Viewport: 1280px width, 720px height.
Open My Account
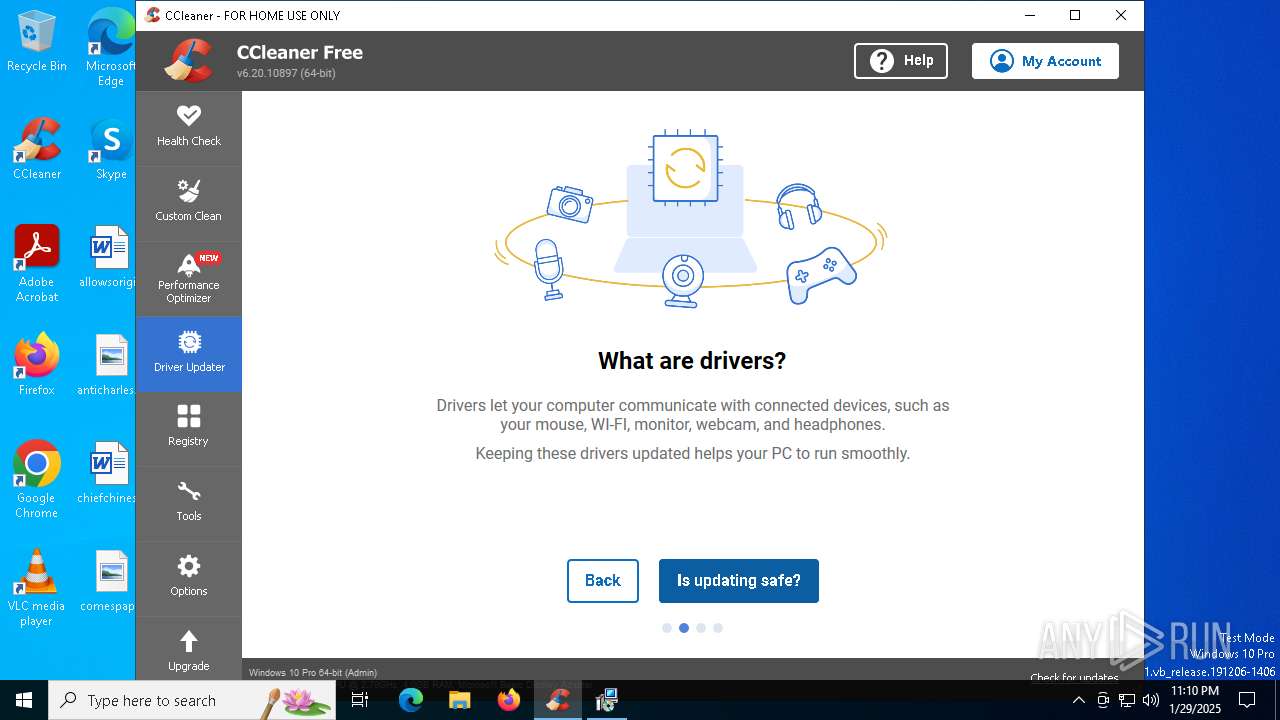[1045, 61]
